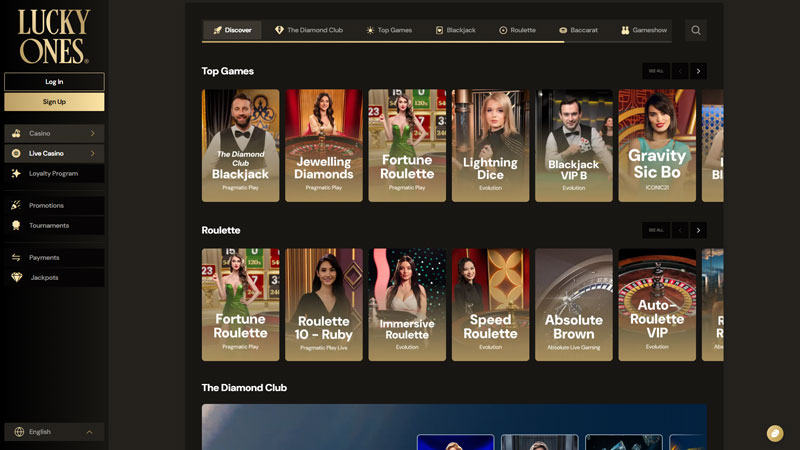Viewport: 800px width, 450px height.
Task: Click the Tournaments trophy icon
Action: point(16,225)
